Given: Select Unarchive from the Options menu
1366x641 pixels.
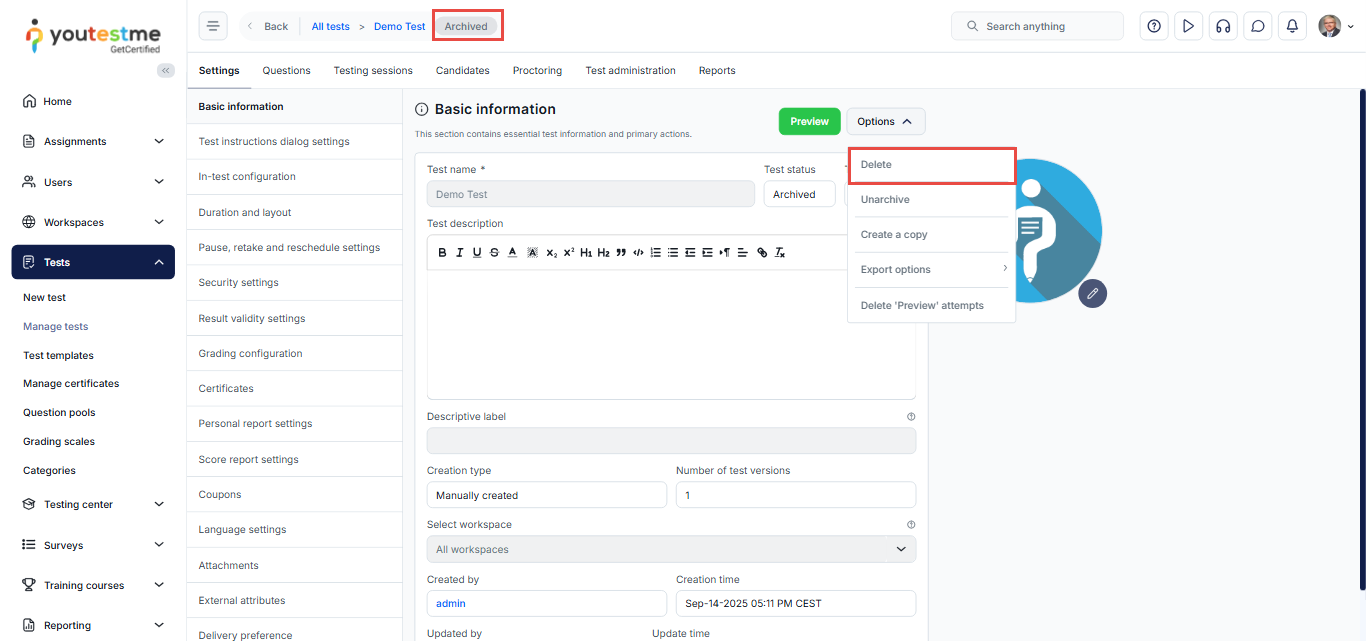Looking at the screenshot, I should [x=885, y=200].
